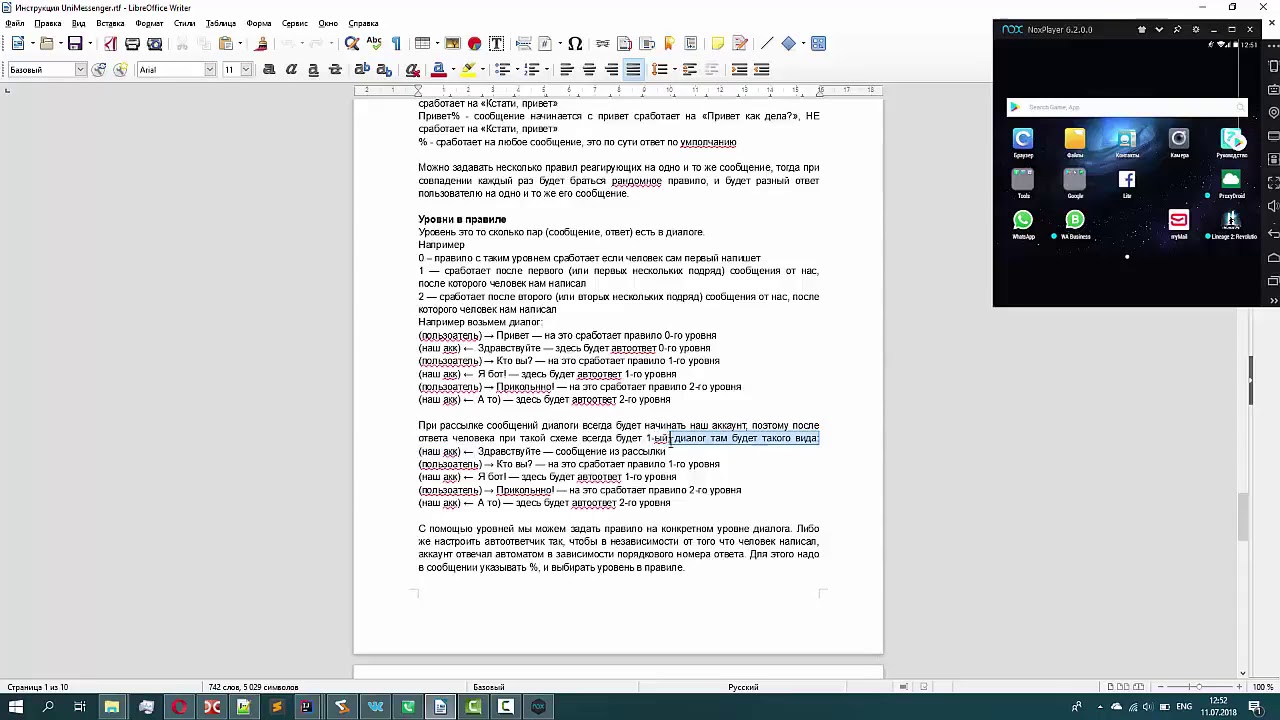Viewport: 1280px width, 720px height.
Task: Export document directly as PDF
Action: pyautogui.click(x=110, y=44)
